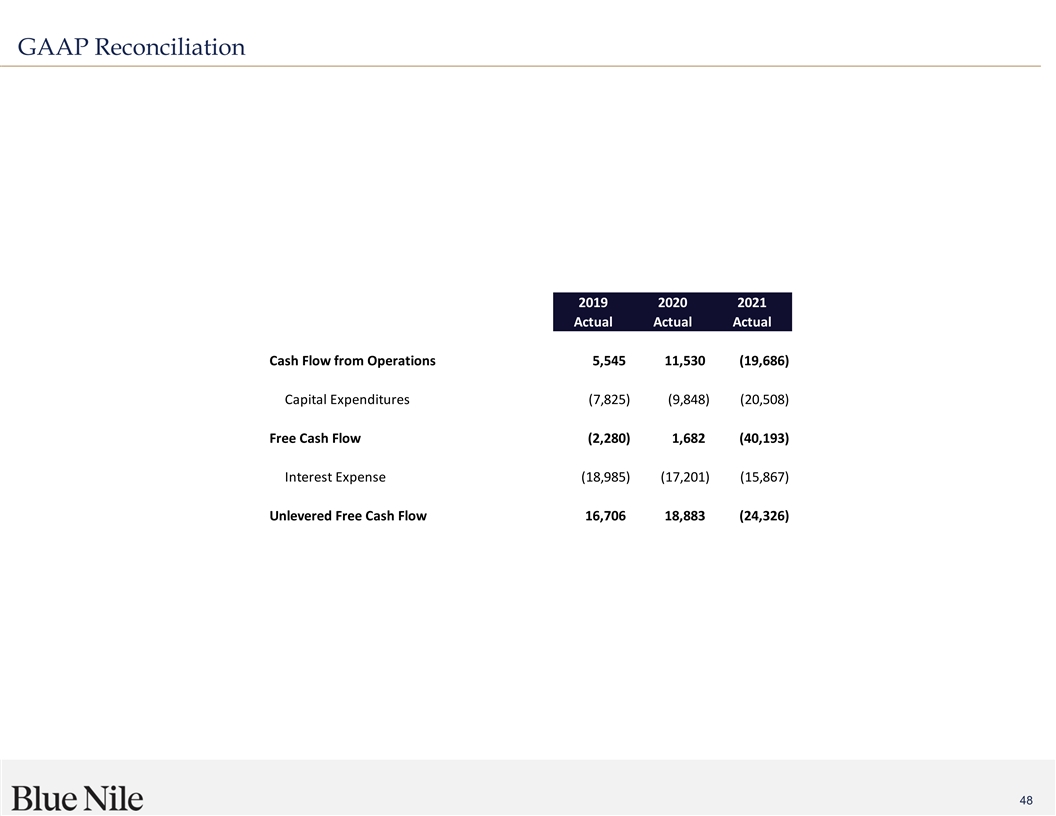The image size is (1056, 816).
Task: Select the 2019 Actual column header
Action: point(593,312)
